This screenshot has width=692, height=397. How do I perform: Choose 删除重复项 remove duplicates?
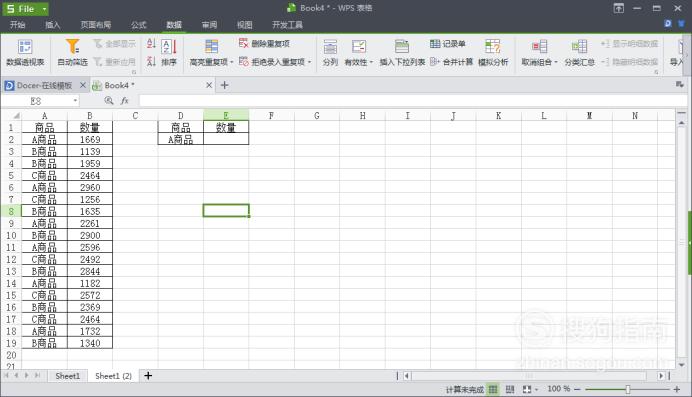[x=264, y=44]
